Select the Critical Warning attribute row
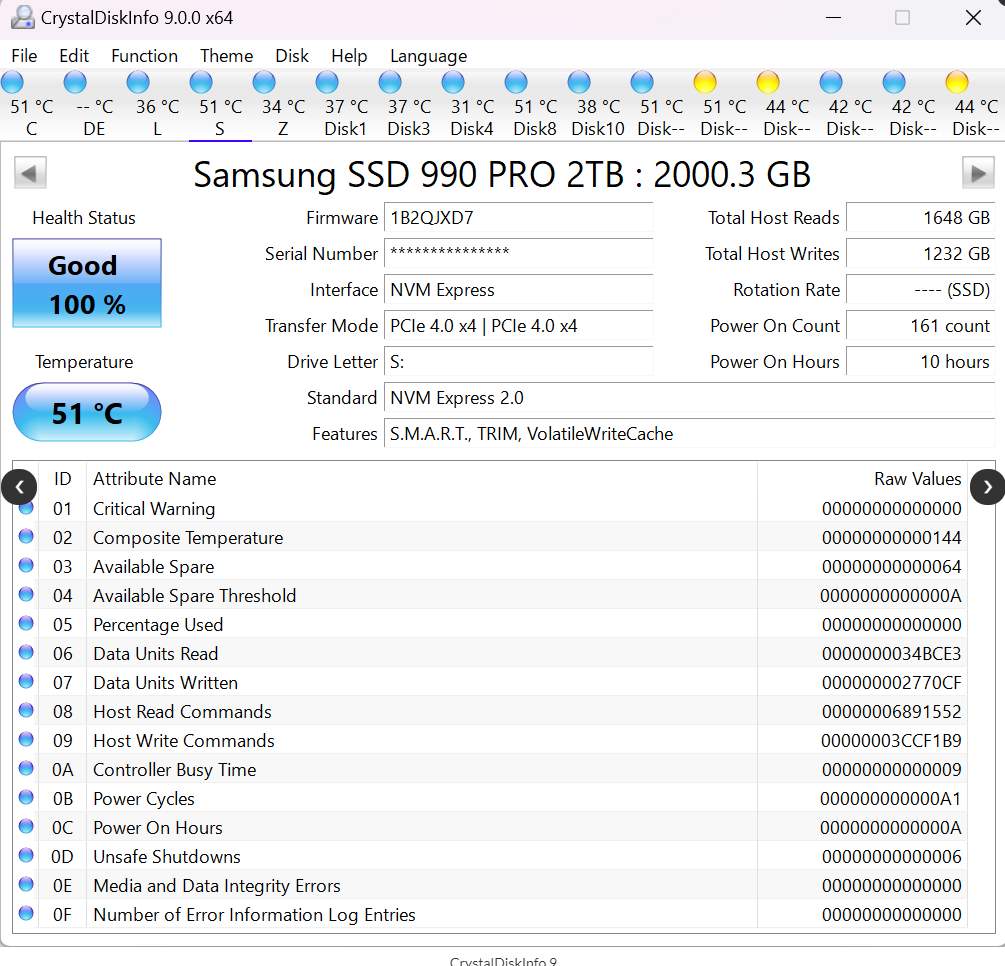This screenshot has width=1005, height=966. coord(490,508)
